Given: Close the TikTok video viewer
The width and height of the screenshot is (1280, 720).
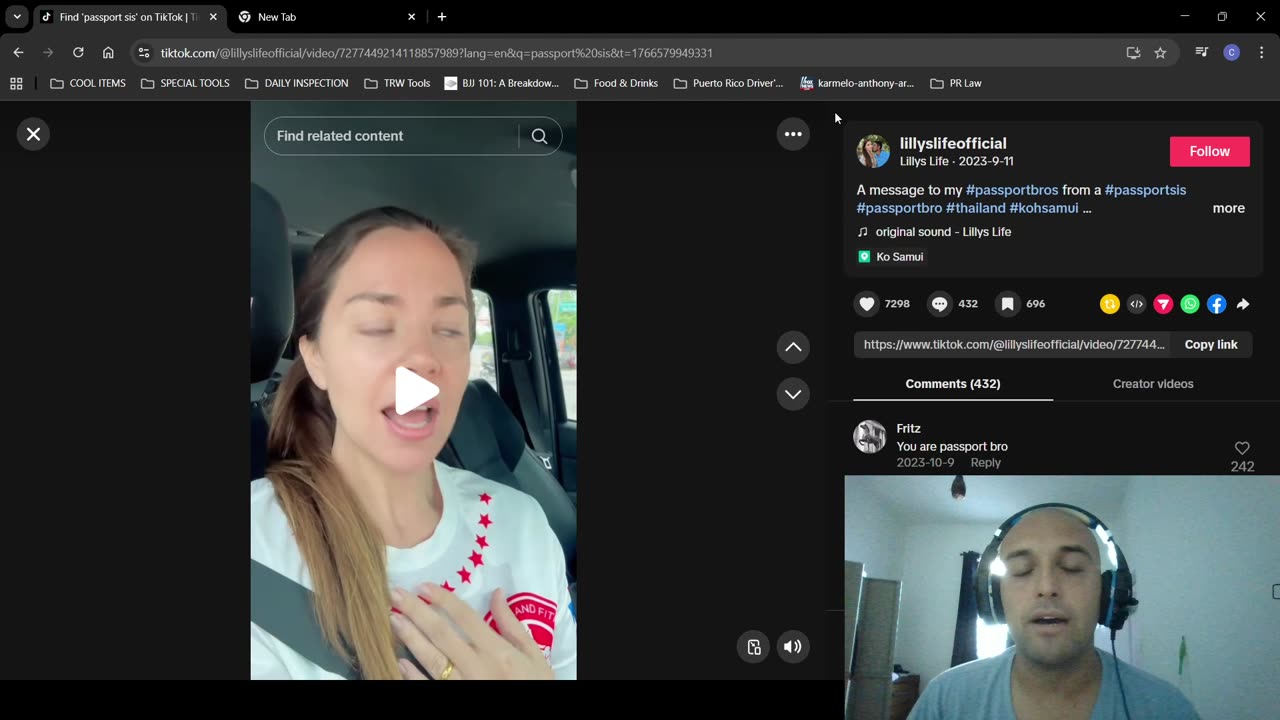Looking at the screenshot, I should tap(33, 134).
